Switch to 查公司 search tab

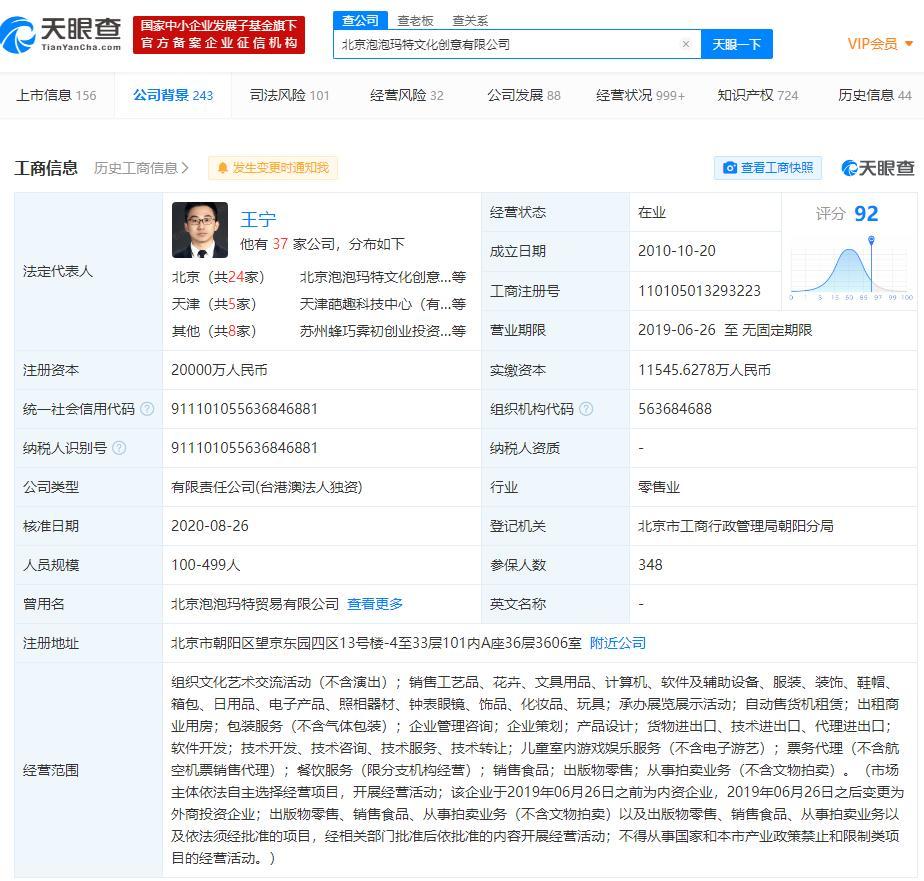point(360,21)
